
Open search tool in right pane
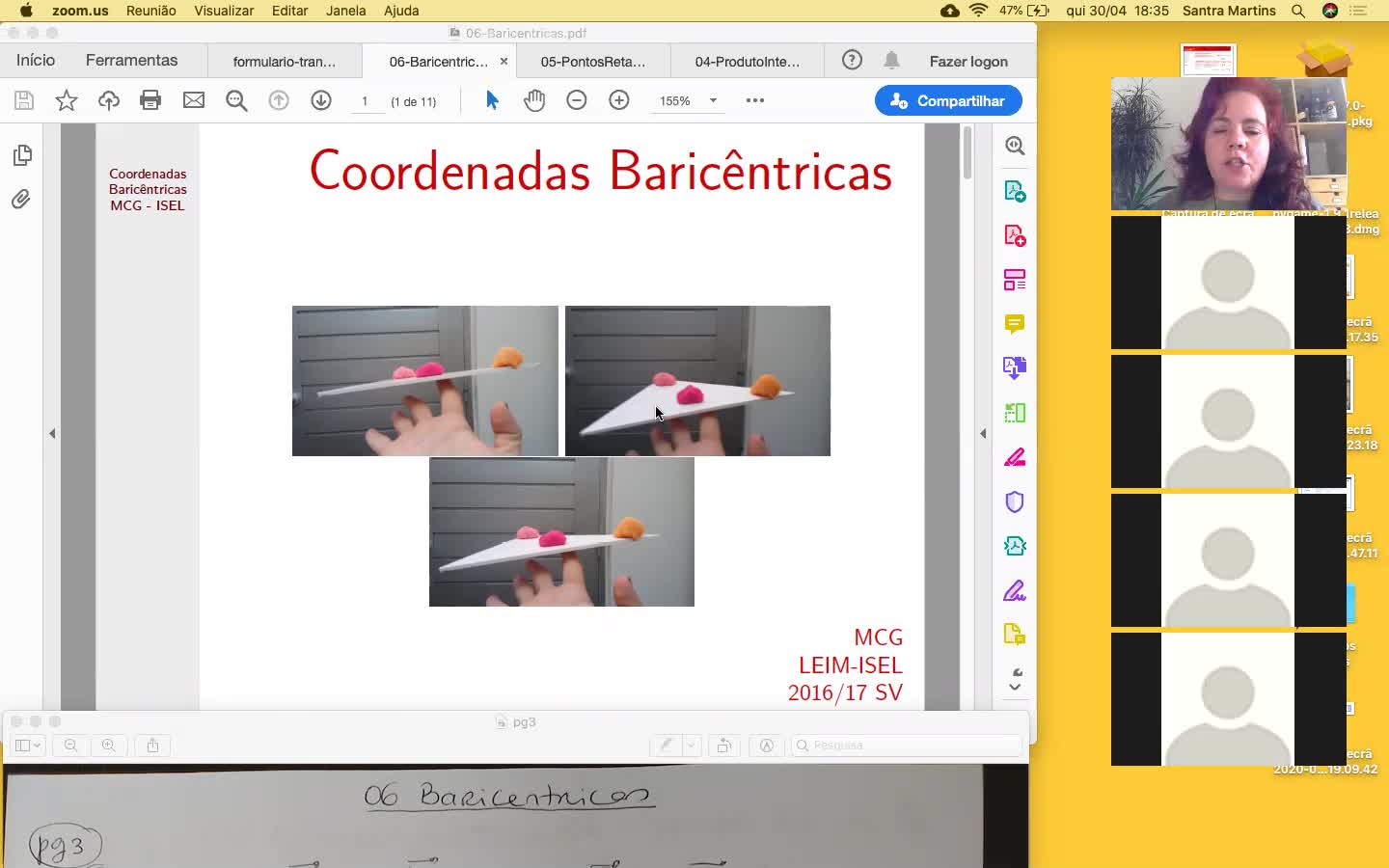pos(1015,146)
